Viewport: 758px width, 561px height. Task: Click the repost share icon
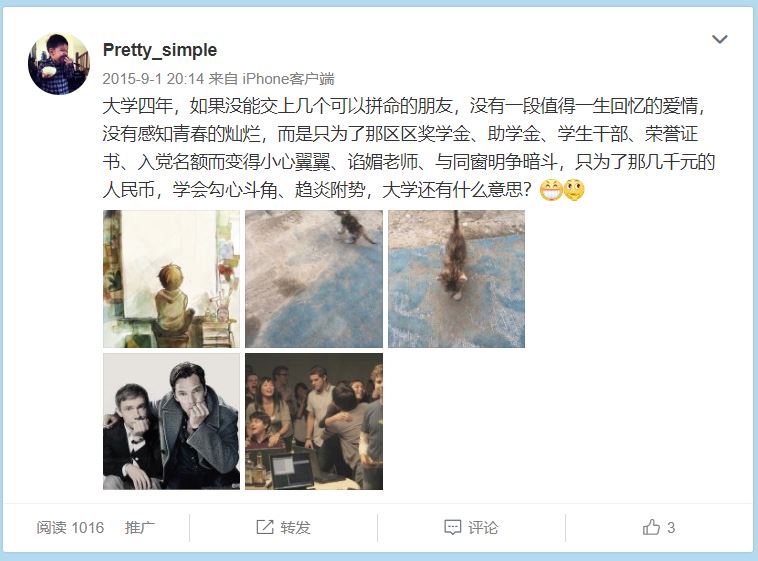click(x=265, y=527)
